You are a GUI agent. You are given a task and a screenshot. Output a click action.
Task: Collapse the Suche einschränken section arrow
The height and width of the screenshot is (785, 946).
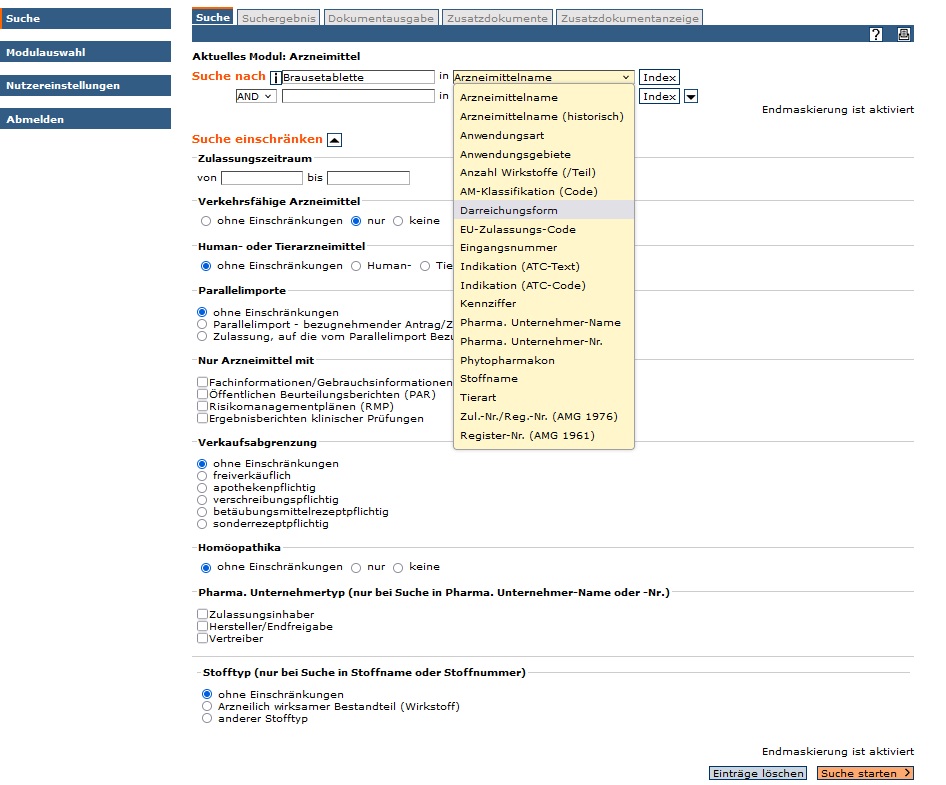[335, 140]
